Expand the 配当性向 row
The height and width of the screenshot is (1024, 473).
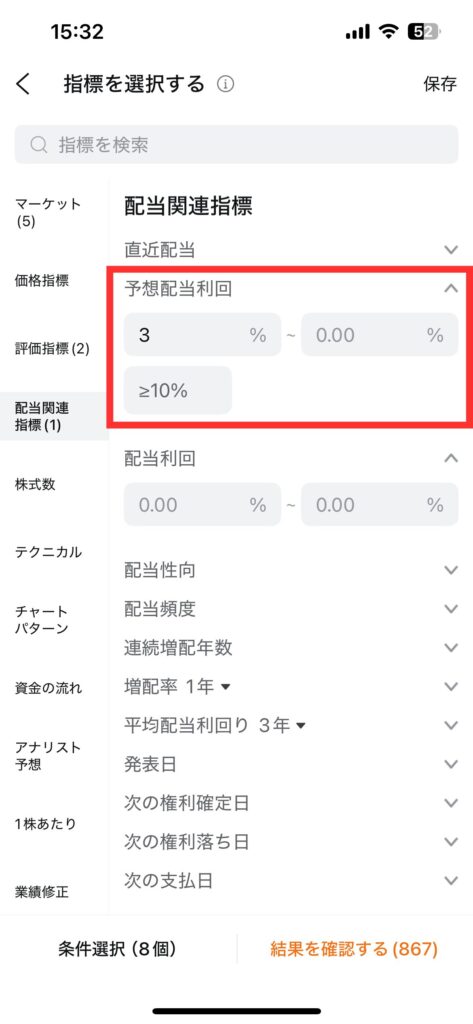tap(291, 570)
